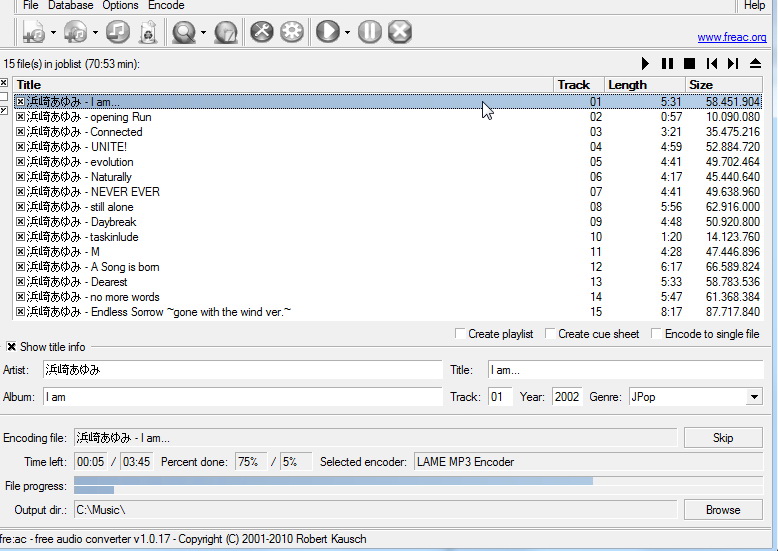Click the deselect-all tracks side button
The image size is (778, 551).
(3, 96)
